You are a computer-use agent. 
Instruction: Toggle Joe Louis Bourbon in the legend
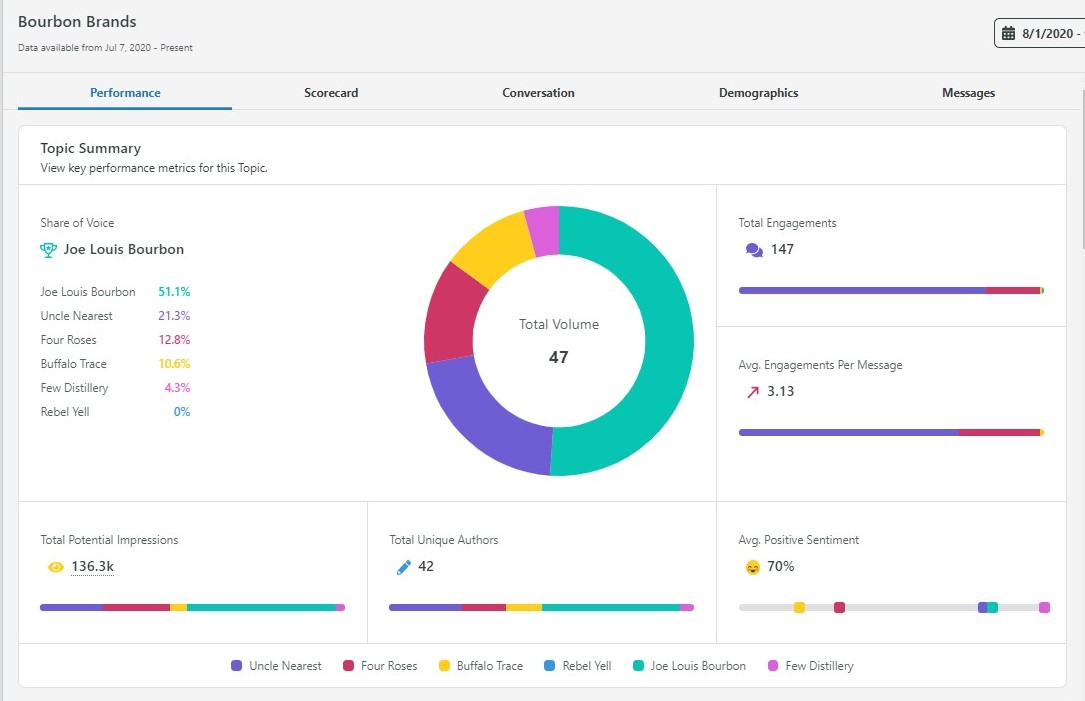coord(689,666)
